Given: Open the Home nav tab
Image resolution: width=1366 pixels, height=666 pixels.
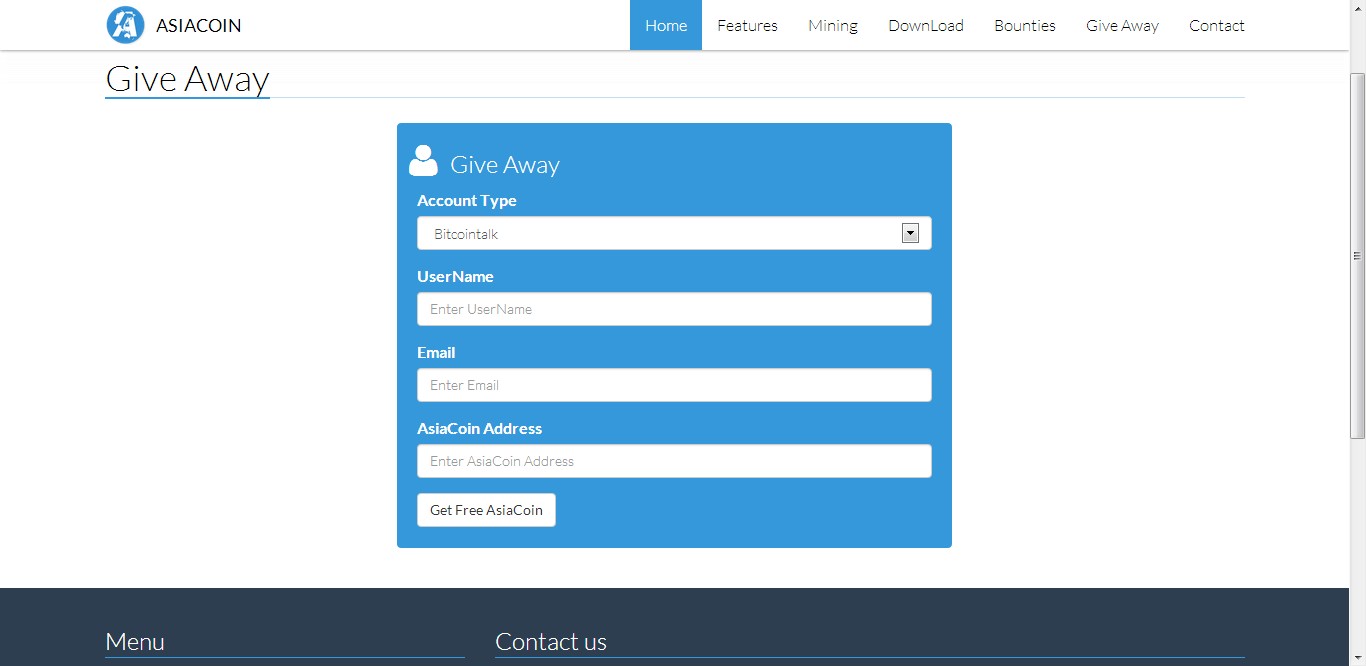Looking at the screenshot, I should [x=666, y=25].
